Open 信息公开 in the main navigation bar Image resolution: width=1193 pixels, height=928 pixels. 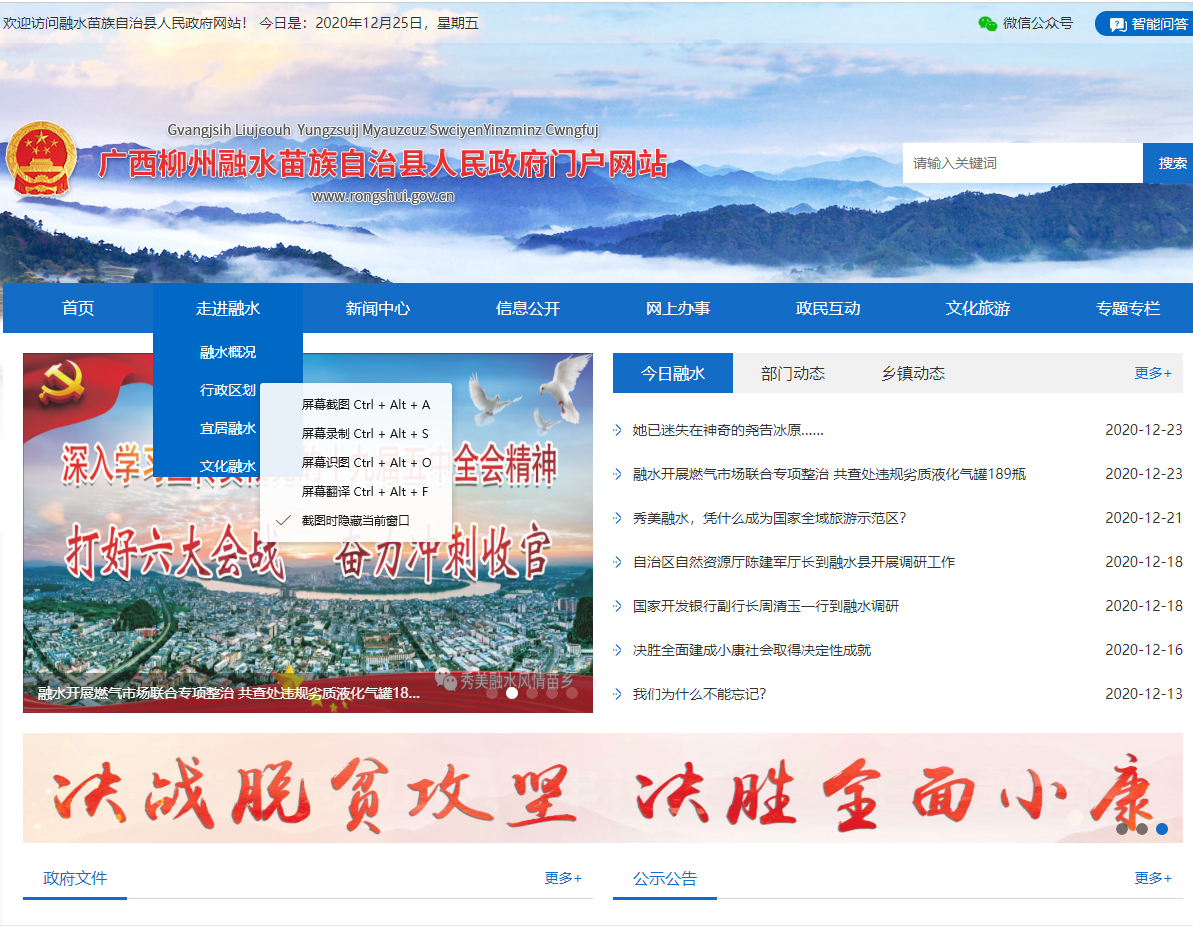pos(528,308)
